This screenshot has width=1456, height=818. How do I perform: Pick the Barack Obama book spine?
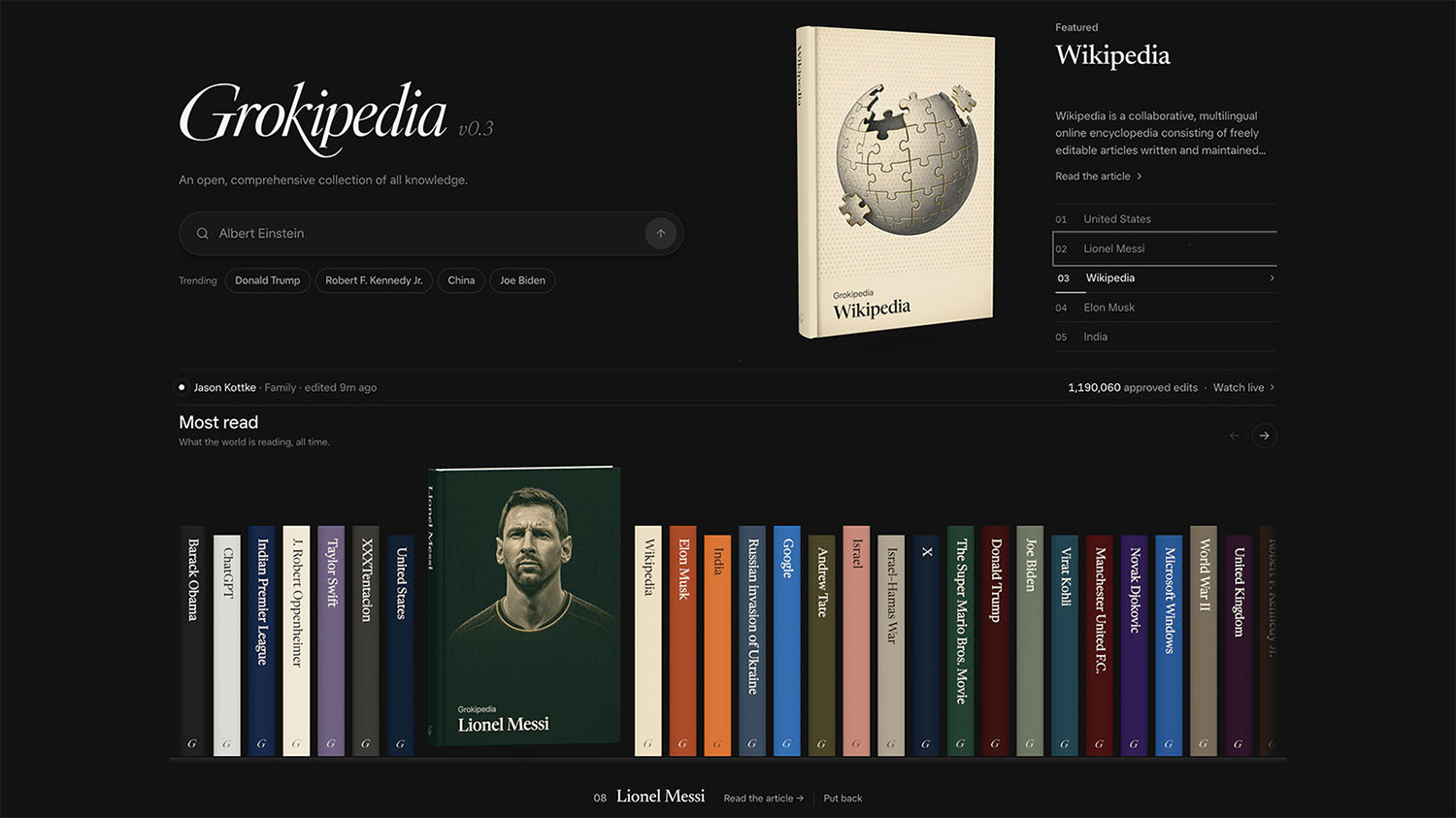tap(193, 641)
